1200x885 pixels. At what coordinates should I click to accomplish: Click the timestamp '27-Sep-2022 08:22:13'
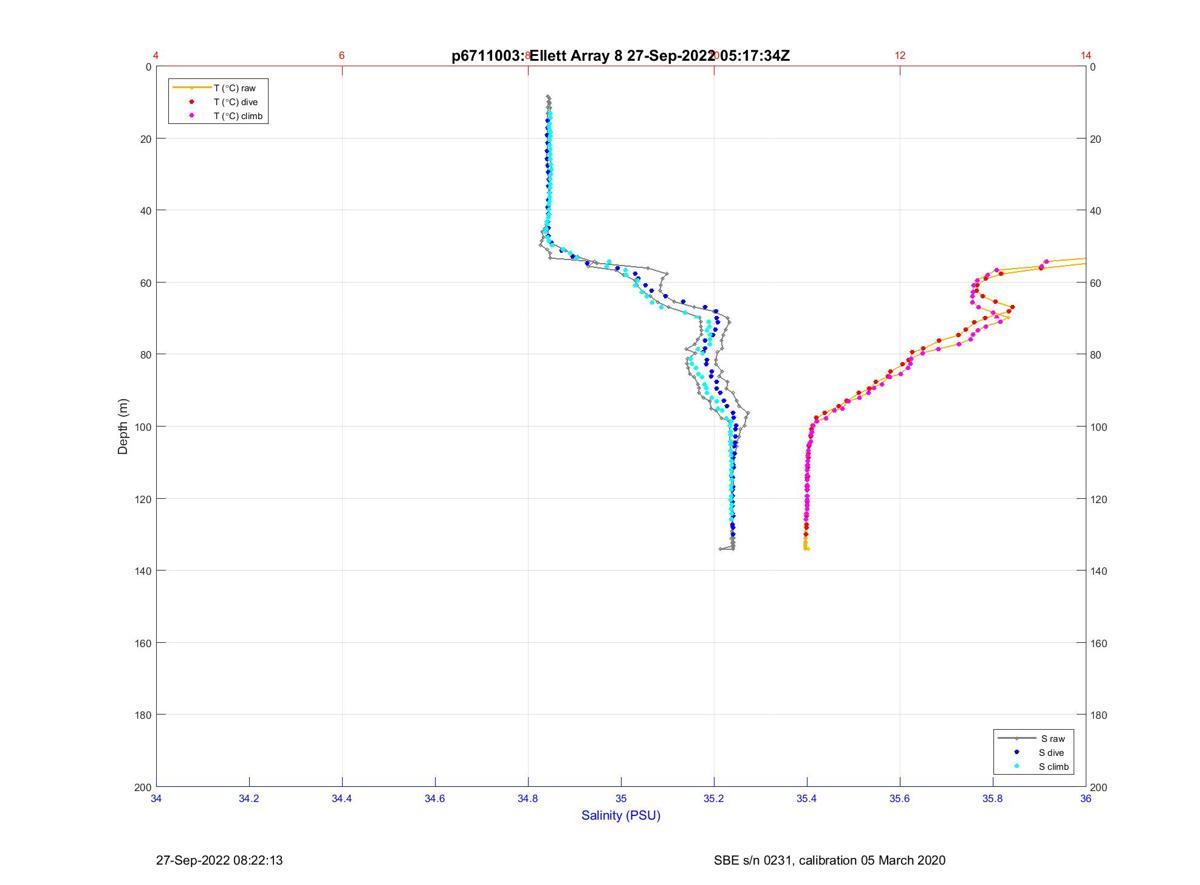pyautogui.click(x=219, y=860)
